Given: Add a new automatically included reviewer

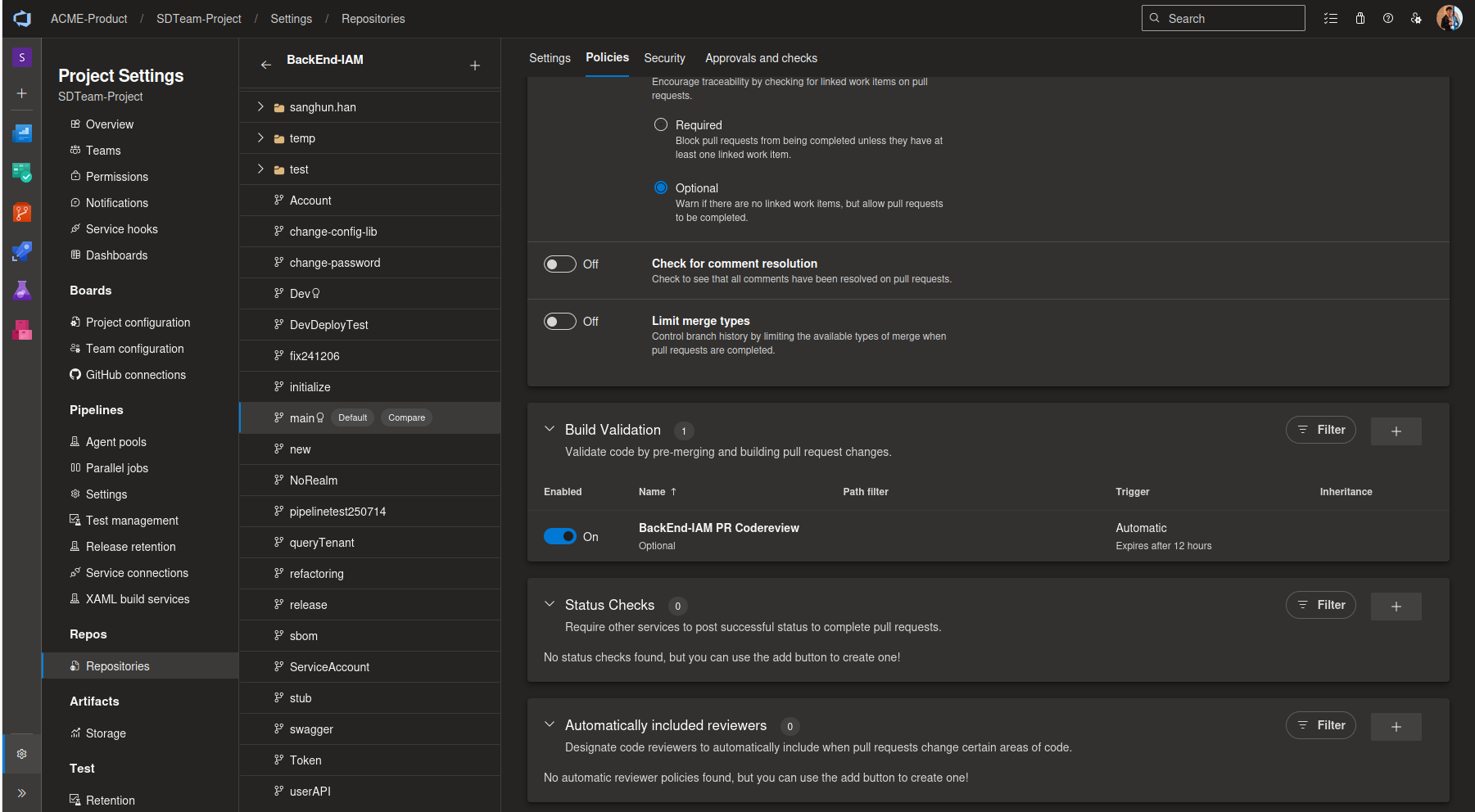Looking at the screenshot, I should (x=1396, y=727).
